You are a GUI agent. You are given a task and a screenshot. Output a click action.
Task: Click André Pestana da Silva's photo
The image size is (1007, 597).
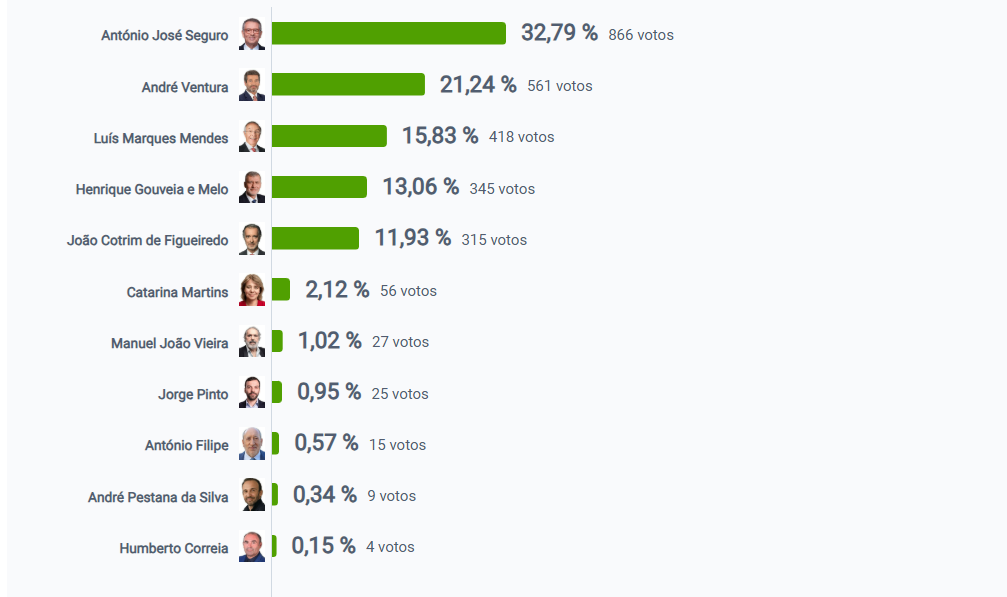click(x=252, y=495)
